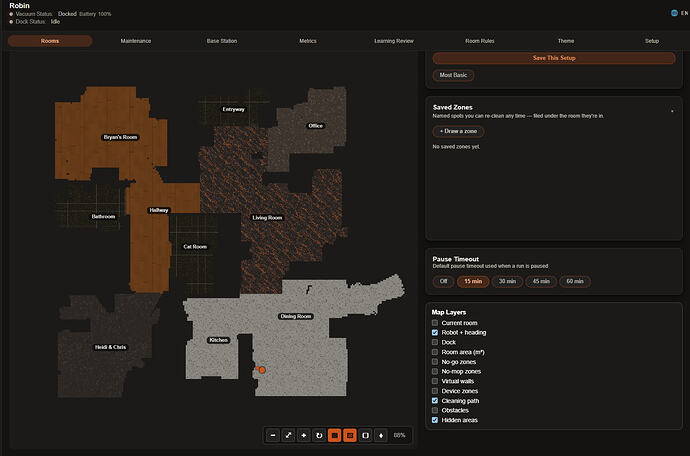Select Bryan's Room on the map
This screenshot has width=690, height=456.
coord(121,137)
